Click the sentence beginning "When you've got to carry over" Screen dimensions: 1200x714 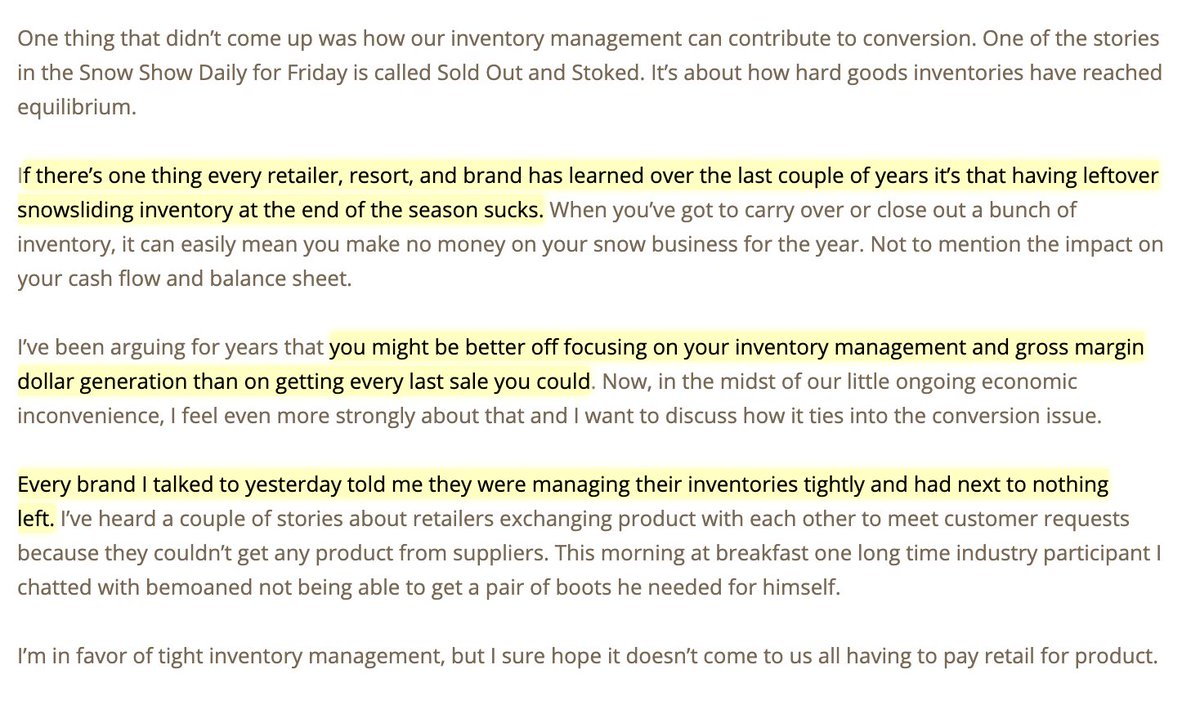[850, 212]
